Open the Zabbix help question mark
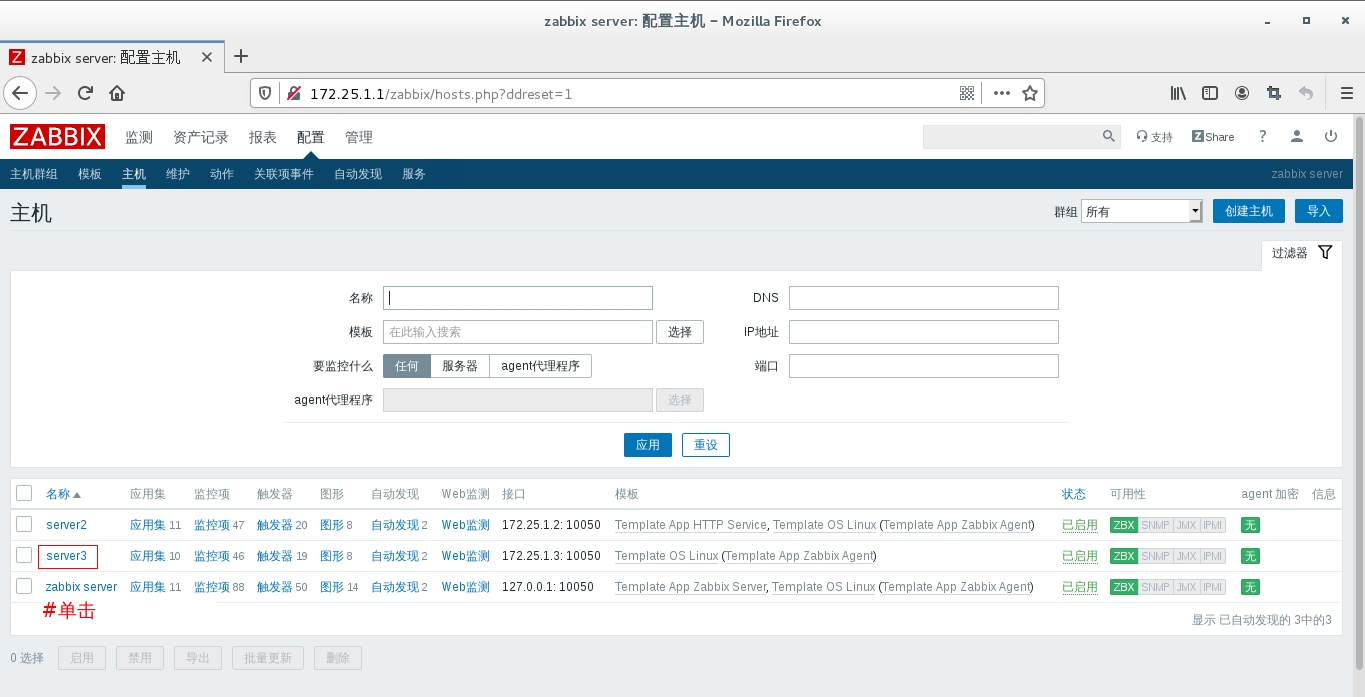The width and height of the screenshot is (1365, 697). [x=1262, y=136]
